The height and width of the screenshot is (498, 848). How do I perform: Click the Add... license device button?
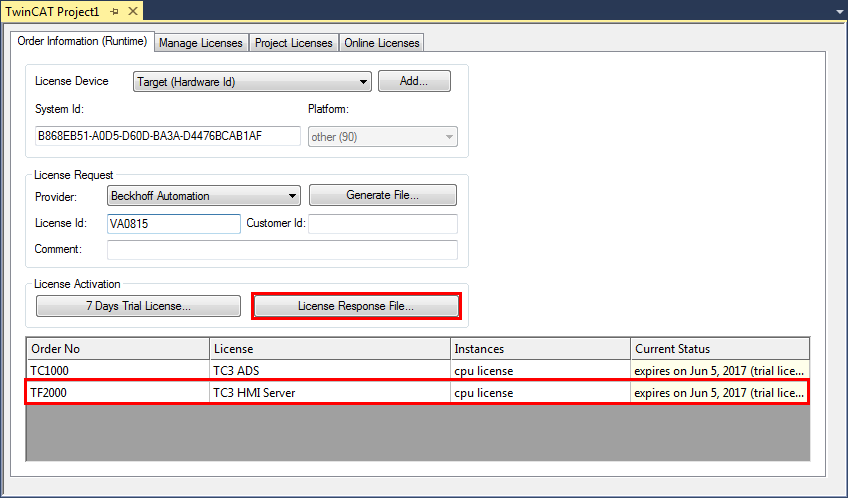(x=414, y=81)
